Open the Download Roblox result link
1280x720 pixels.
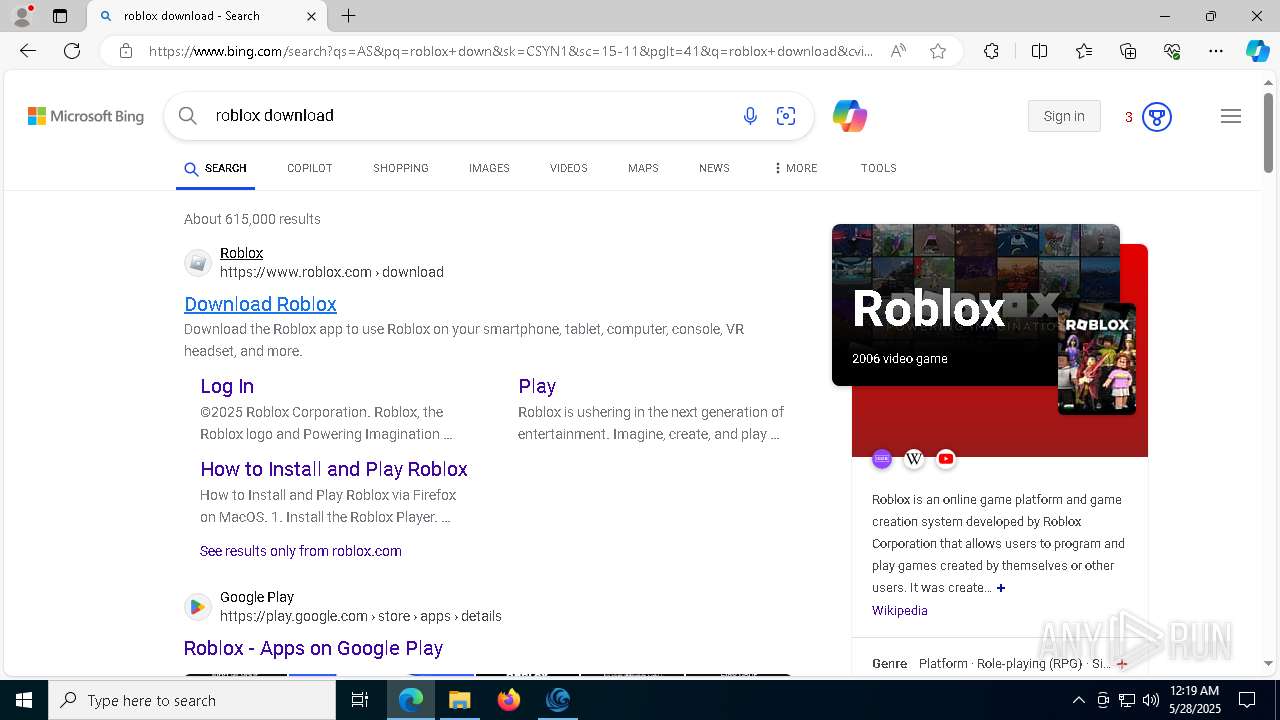pyautogui.click(x=260, y=304)
